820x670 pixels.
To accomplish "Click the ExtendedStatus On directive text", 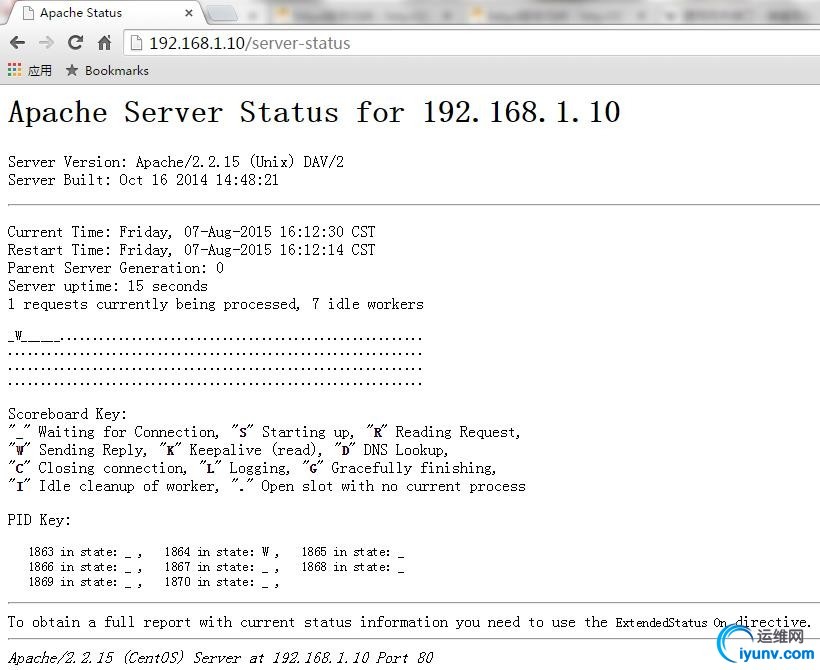I will pos(671,622).
